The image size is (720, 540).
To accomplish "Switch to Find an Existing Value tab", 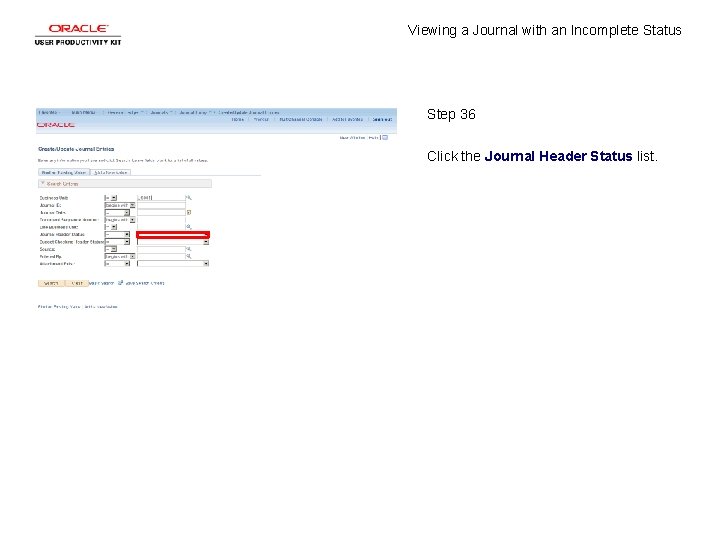I will pos(64,173).
